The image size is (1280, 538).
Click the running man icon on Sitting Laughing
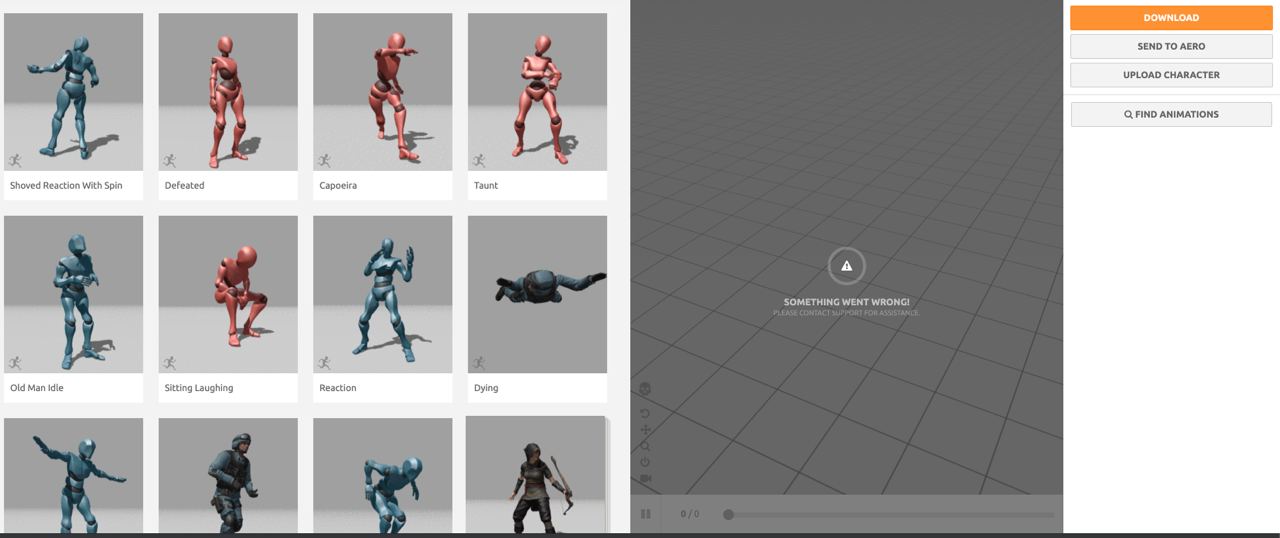point(170,362)
